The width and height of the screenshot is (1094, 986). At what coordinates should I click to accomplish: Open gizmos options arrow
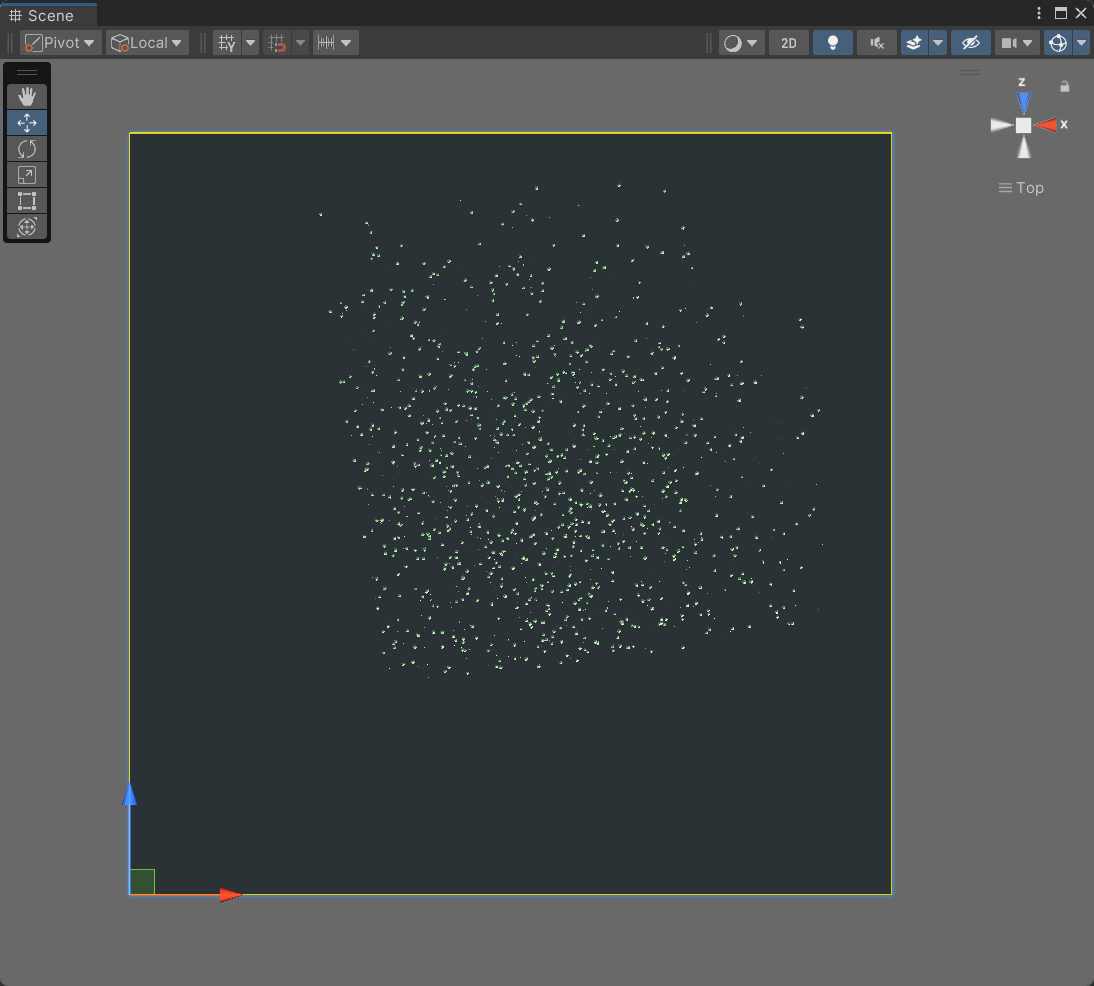coord(1081,43)
